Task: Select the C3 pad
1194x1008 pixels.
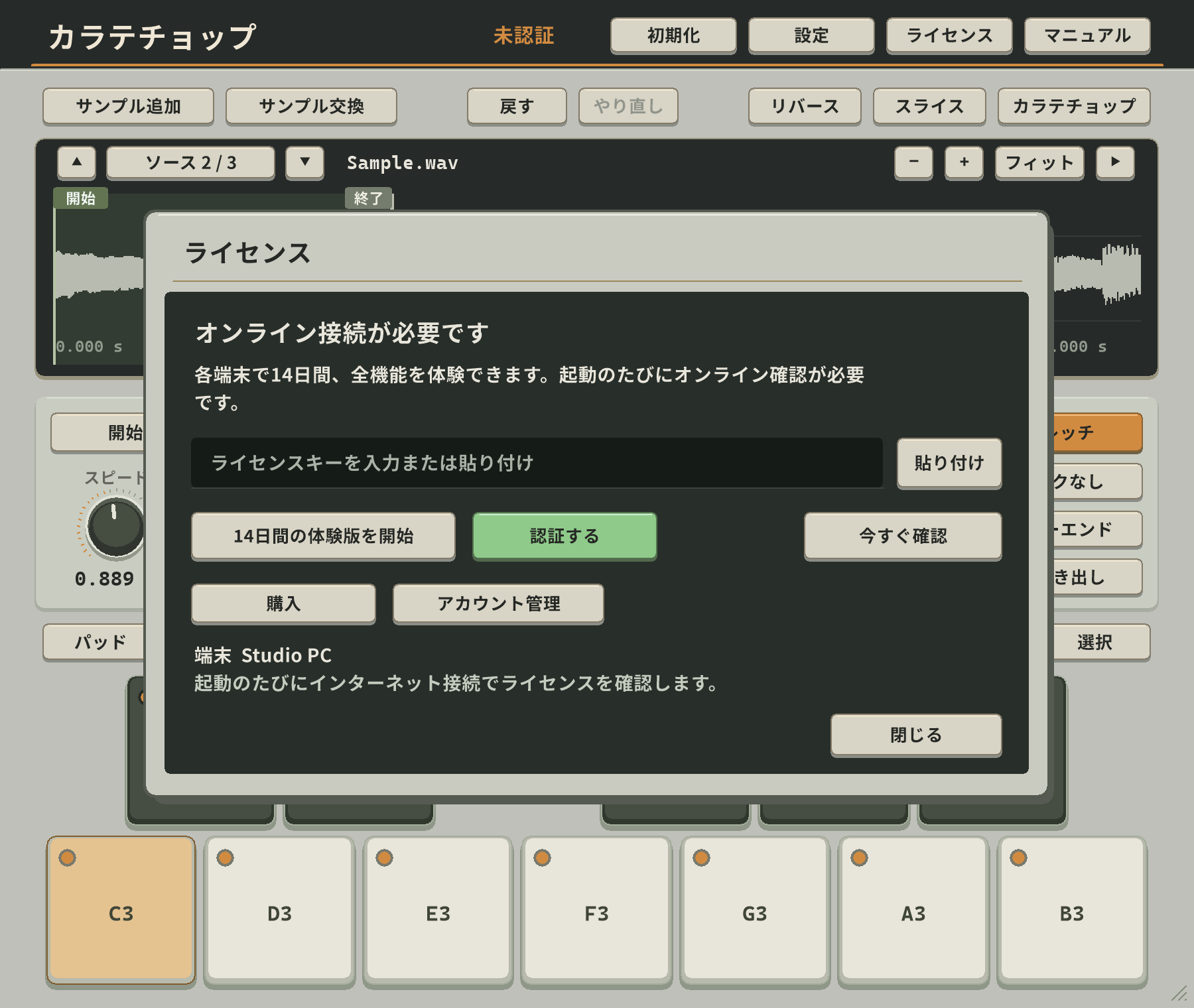Action: click(x=121, y=910)
